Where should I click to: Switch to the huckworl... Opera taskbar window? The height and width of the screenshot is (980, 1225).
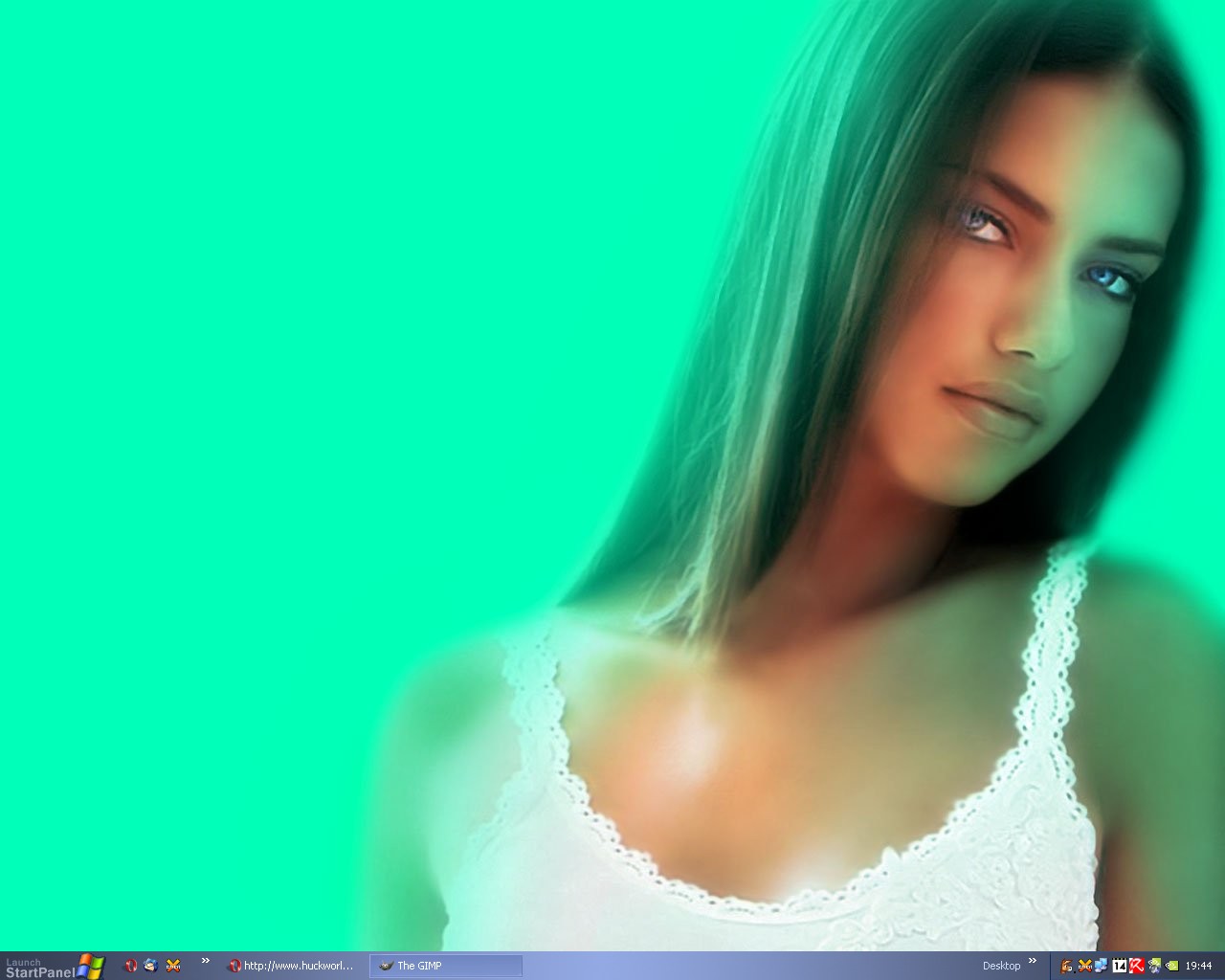(x=291, y=966)
